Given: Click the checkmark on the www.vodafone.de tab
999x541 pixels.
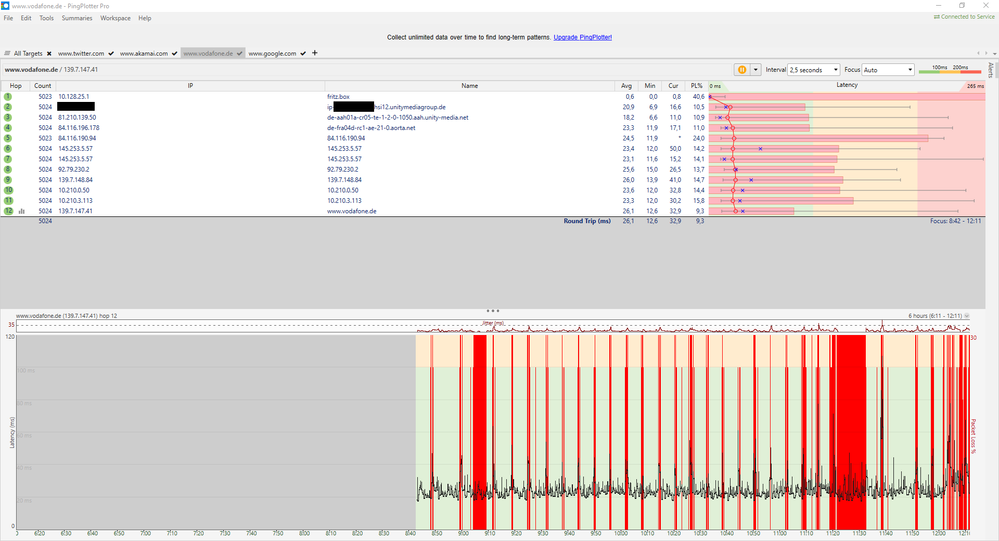Looking at the screenshot, I should pos(240,54).
